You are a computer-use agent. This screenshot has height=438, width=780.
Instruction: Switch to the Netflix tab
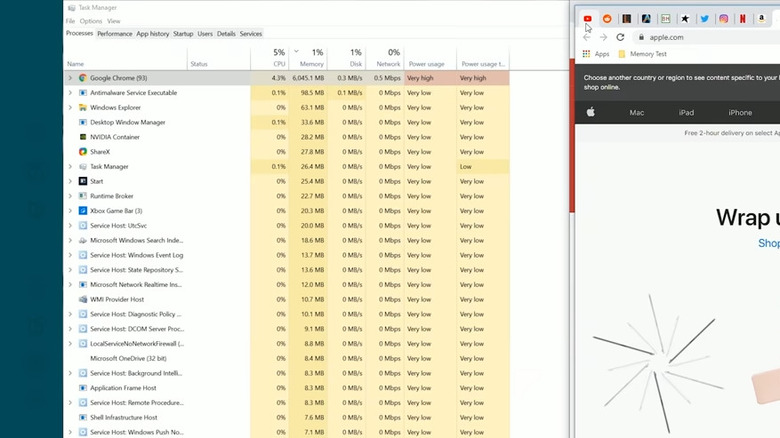point(743,18)
